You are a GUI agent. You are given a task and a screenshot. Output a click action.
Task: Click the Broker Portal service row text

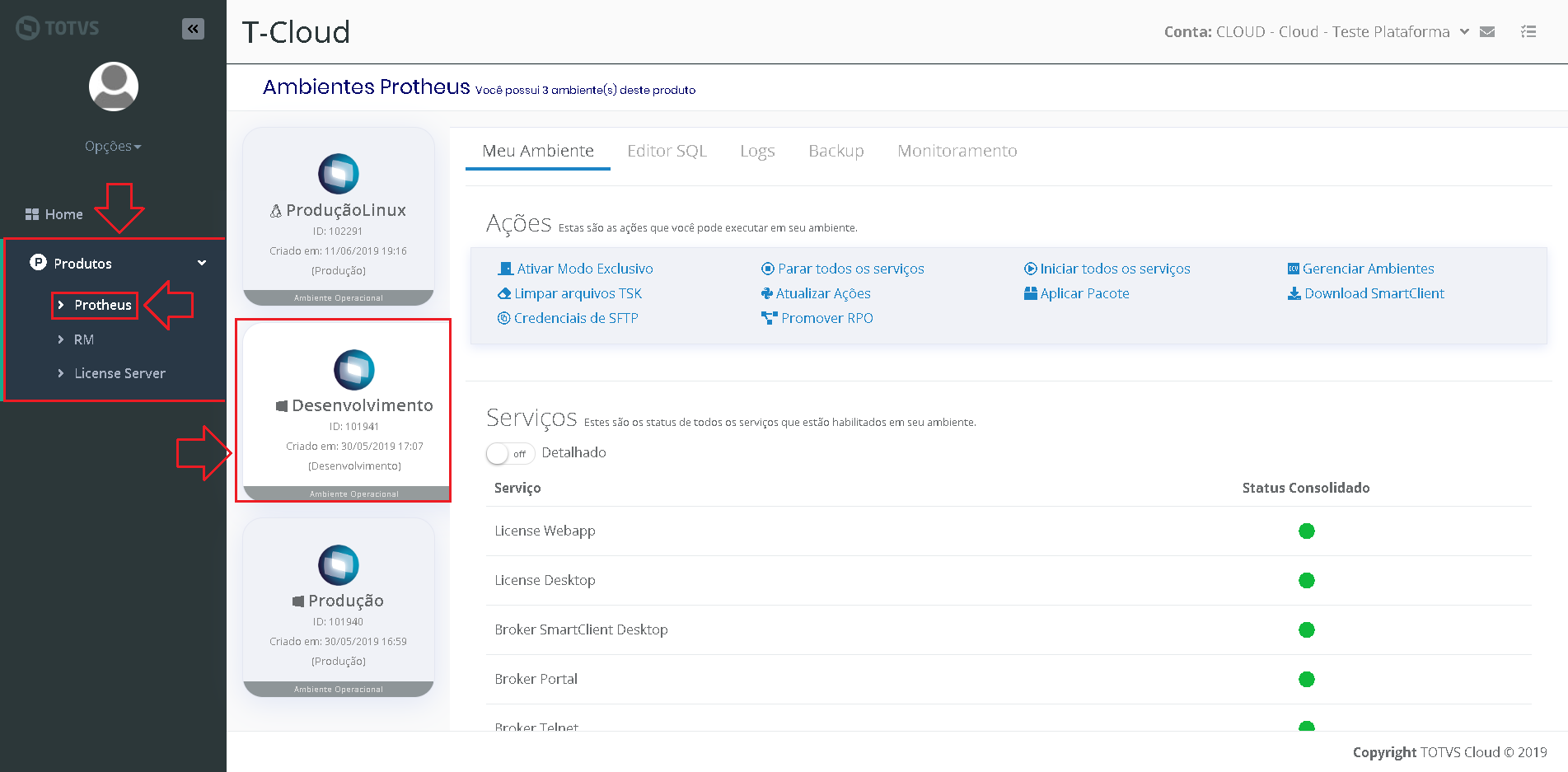(x=536, y=679)
